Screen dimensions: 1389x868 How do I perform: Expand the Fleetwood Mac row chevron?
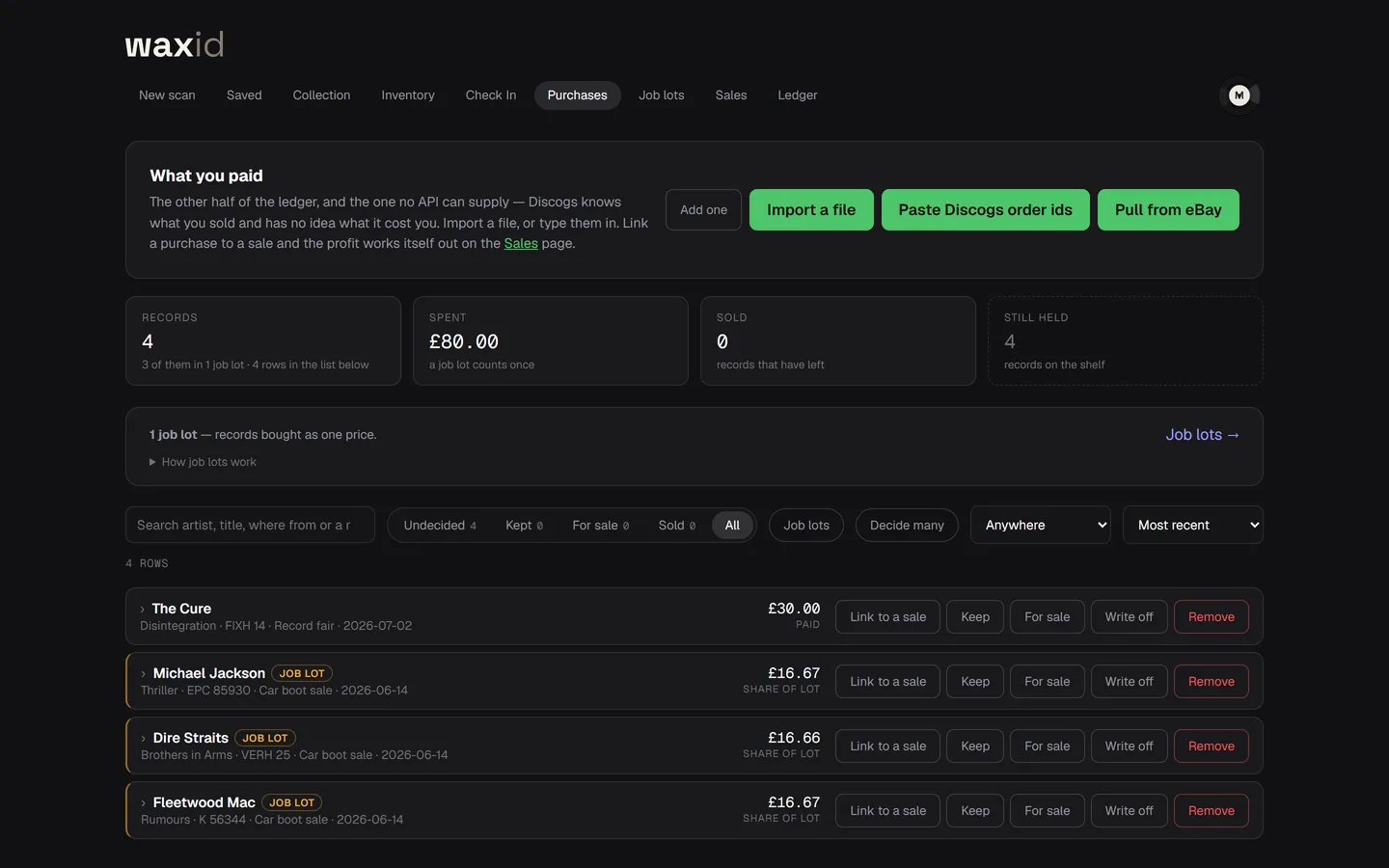pos(144,803)
